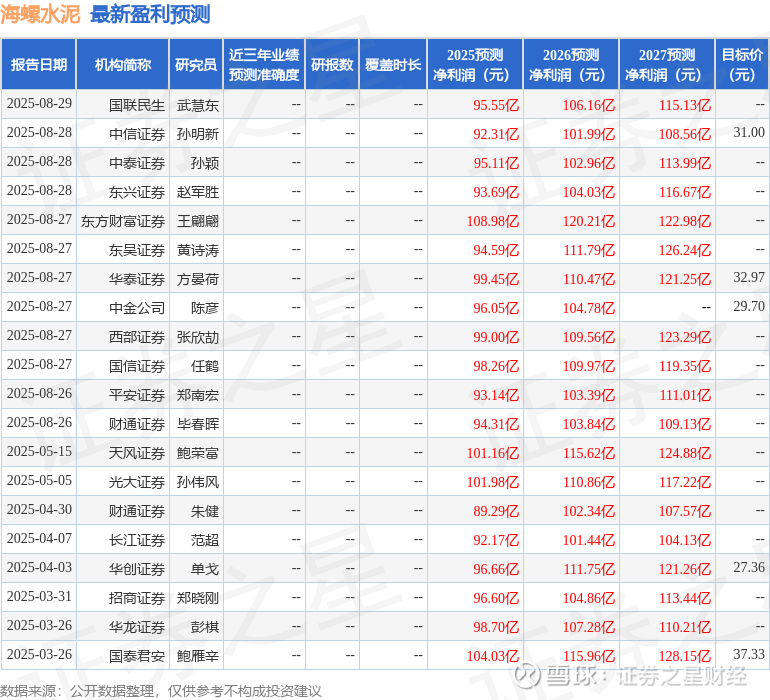Viewport: 770px width, 700px height.
Task: Click the 89.29亿 profit value
Action: 495,511
